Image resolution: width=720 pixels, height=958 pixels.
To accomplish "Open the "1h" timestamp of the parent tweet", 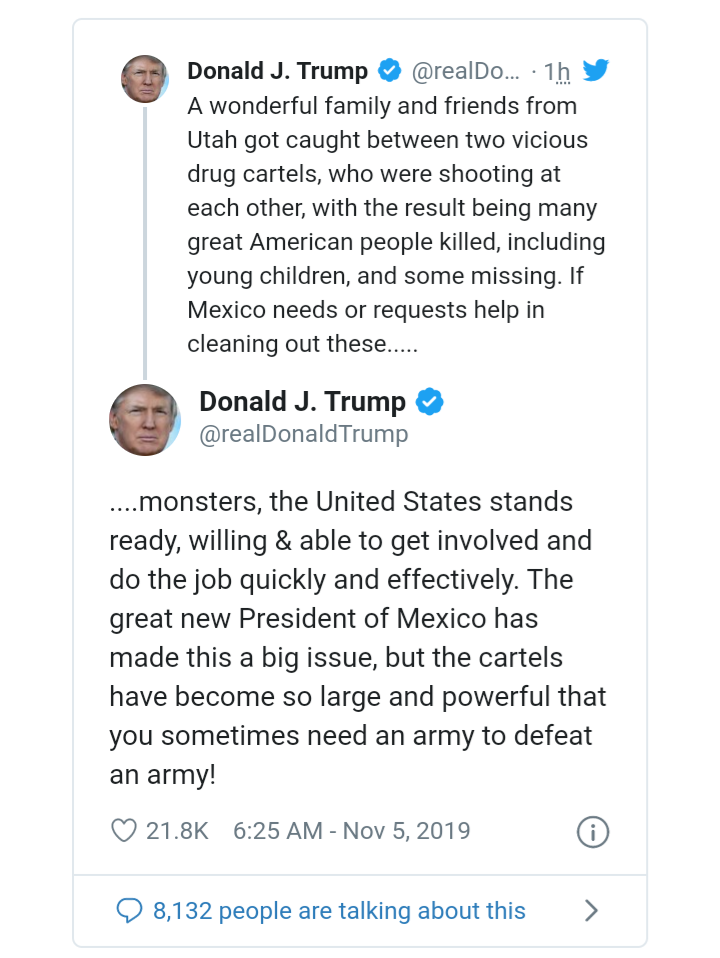I will click(557, 72).
